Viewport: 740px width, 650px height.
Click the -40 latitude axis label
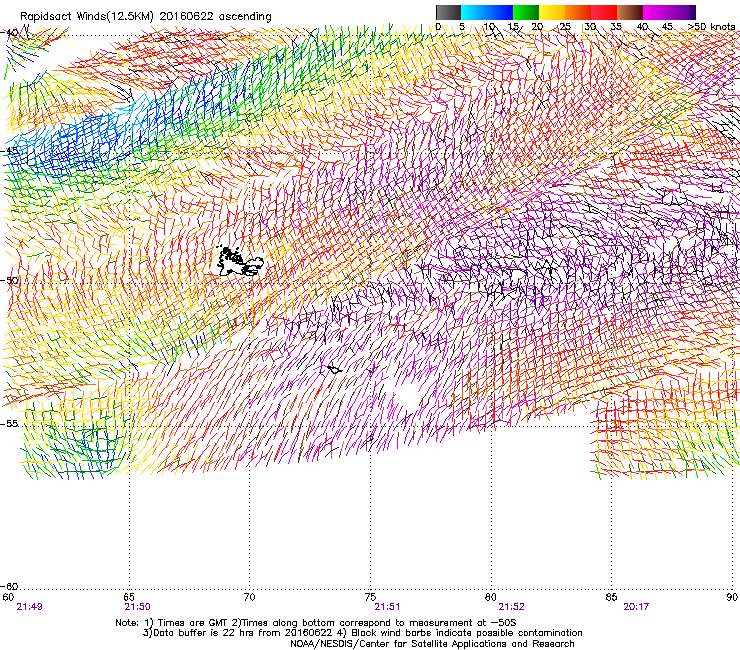(9, 33)
